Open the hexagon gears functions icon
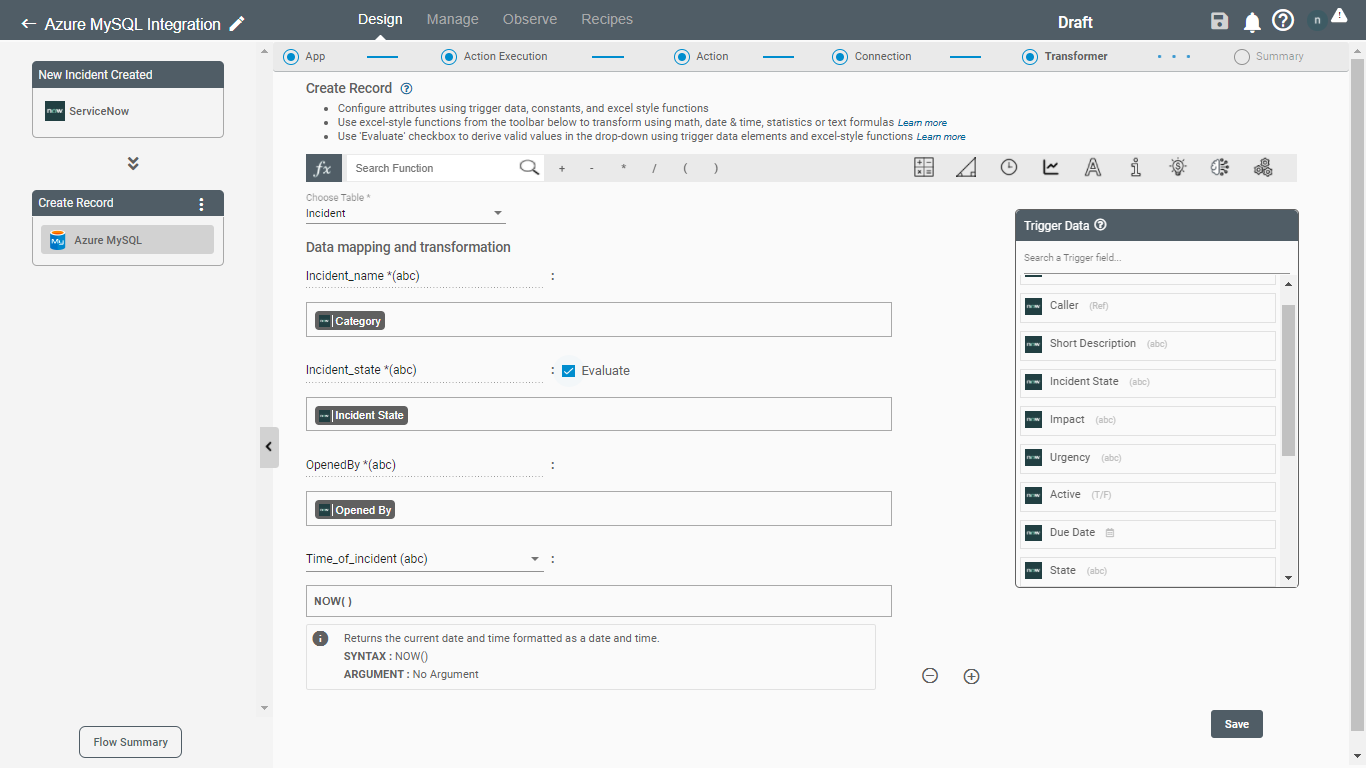This screenshot has width=1366, height=768. [1263, 168]
